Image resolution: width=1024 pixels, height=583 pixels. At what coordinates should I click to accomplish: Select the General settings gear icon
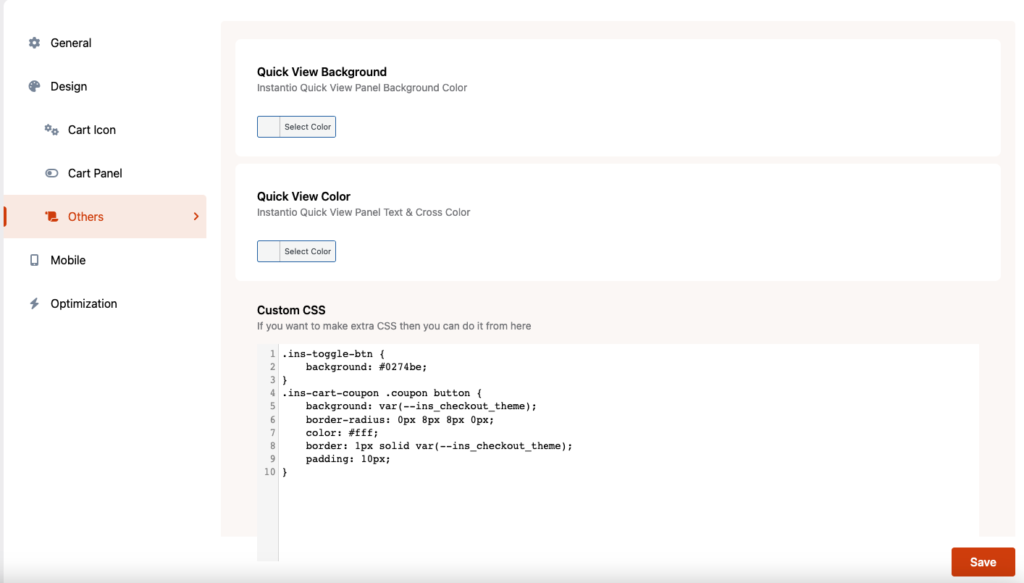pyautogui.click(x=36, y=42)
